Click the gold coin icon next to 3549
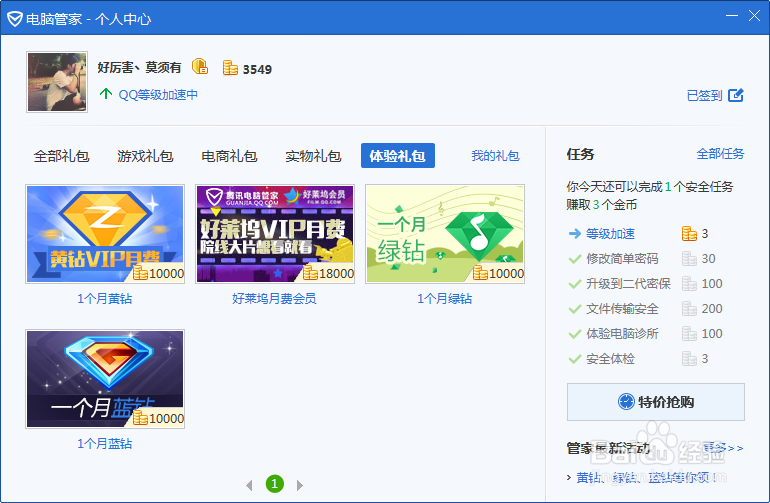Screen dimensions: 770x503 coord(230,68)
